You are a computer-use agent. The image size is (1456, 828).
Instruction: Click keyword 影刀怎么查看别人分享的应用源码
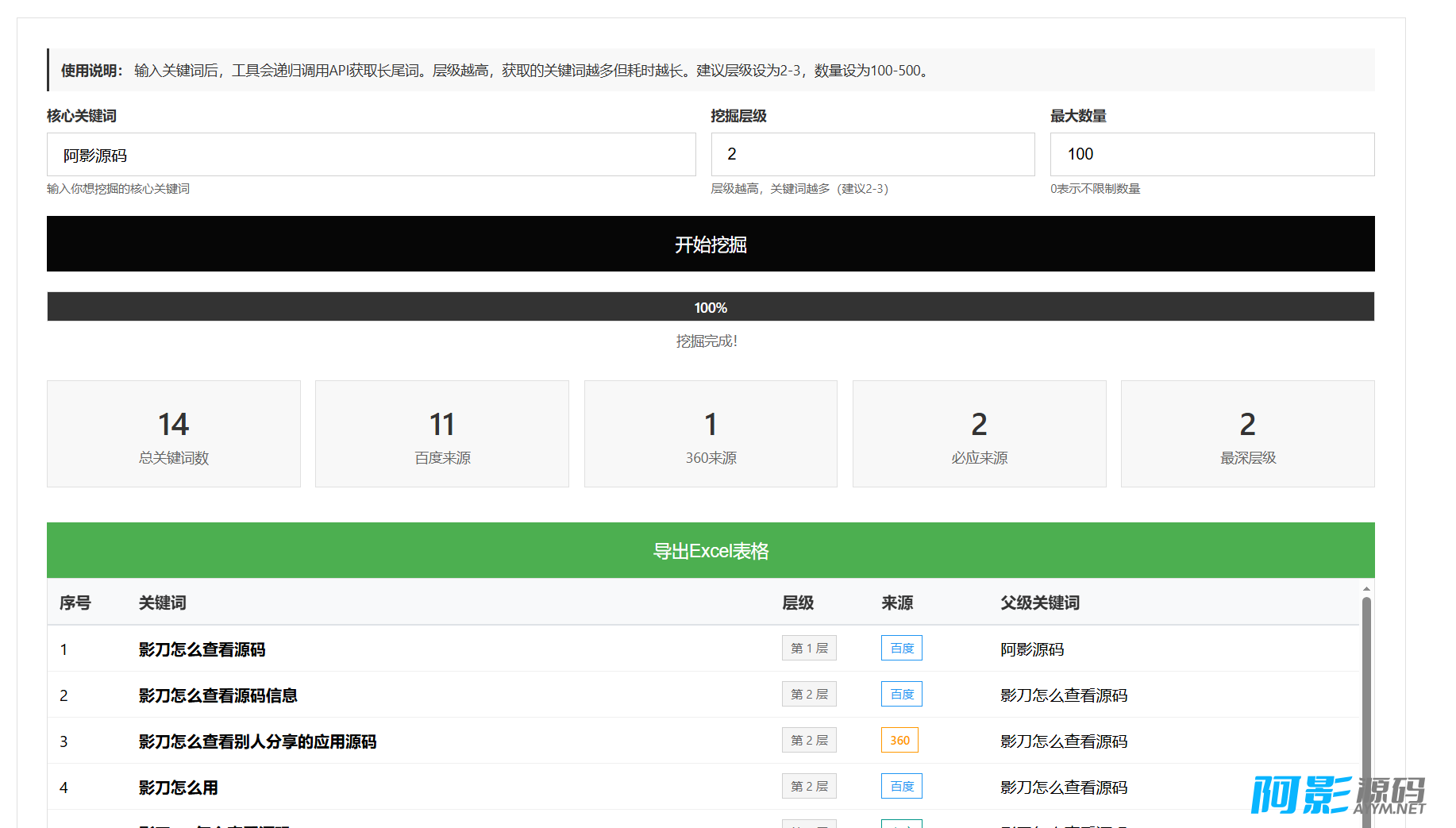coord(257,741)
